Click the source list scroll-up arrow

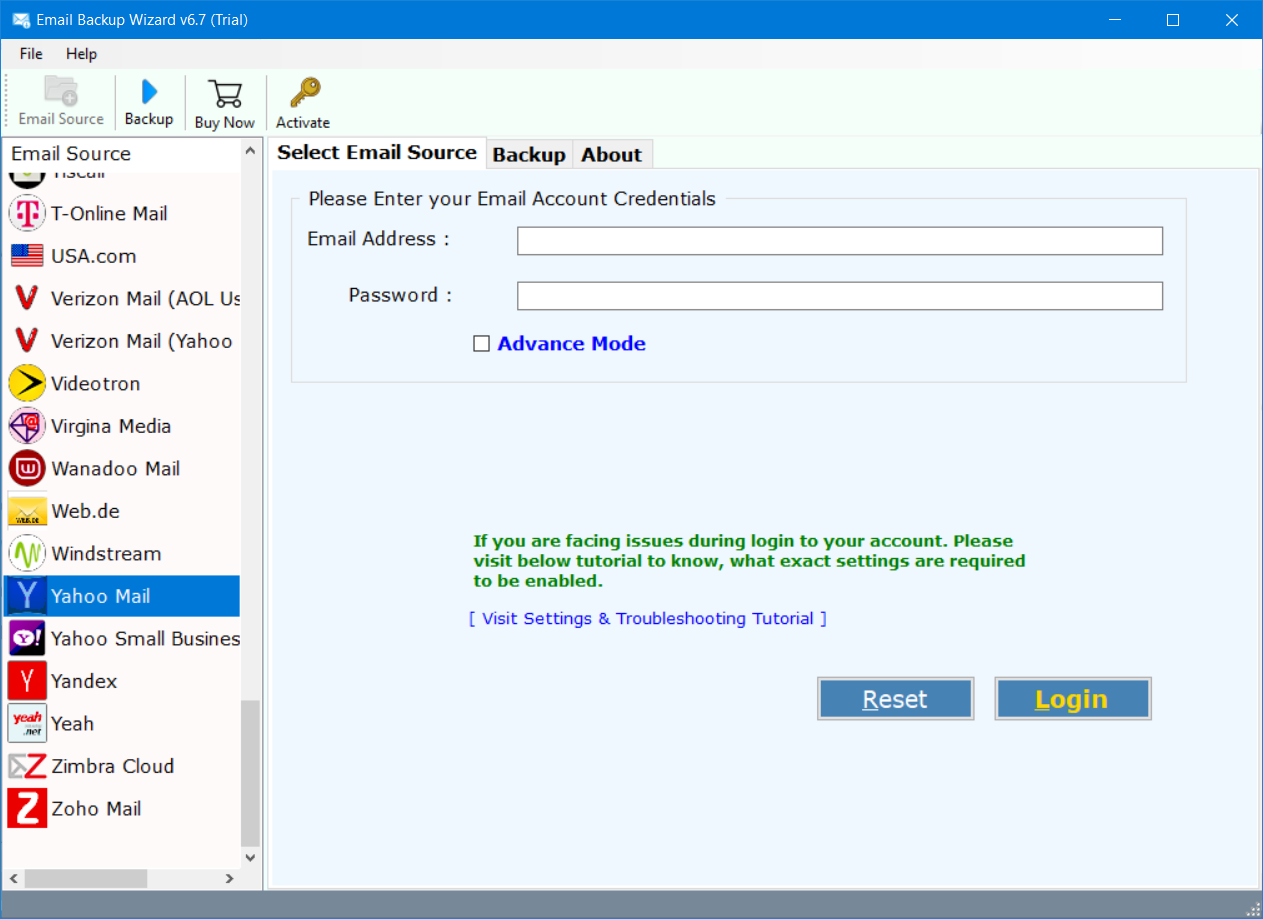tap(250, 150)
